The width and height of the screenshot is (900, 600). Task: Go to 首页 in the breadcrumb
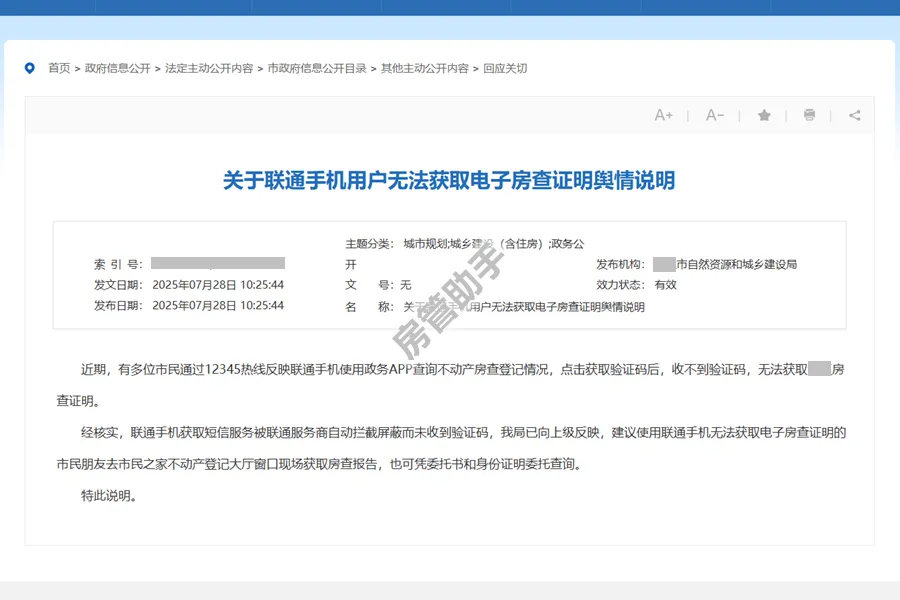click(59, 68)
